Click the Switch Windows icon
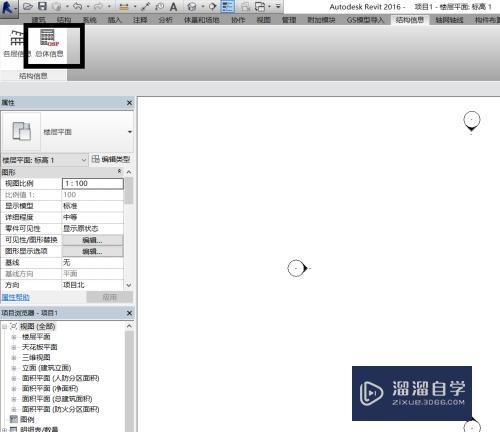This screenshot has height=432, width=500. (260, 7)
